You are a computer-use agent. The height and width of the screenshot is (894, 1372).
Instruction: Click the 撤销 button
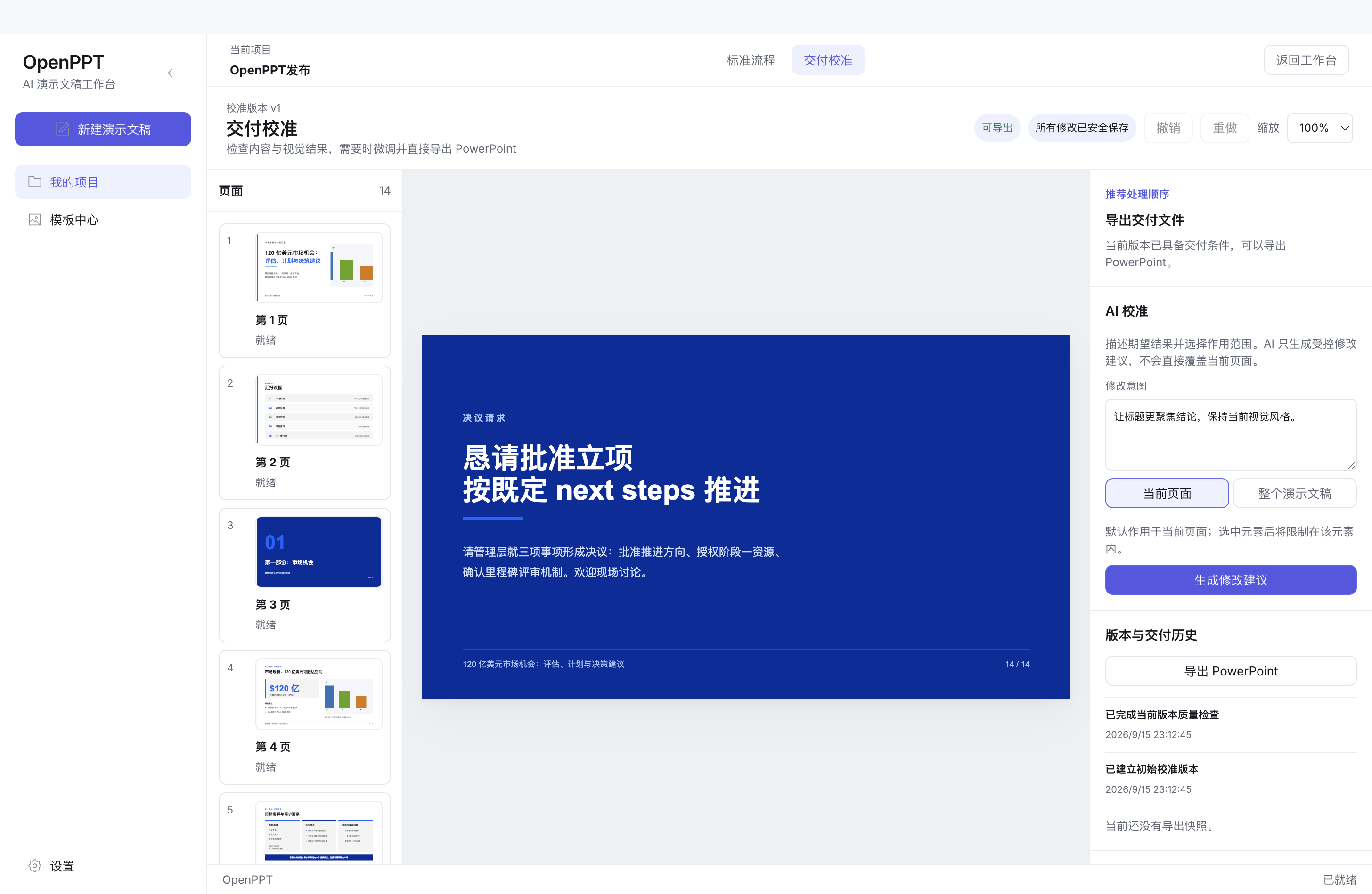point(1168,128)
